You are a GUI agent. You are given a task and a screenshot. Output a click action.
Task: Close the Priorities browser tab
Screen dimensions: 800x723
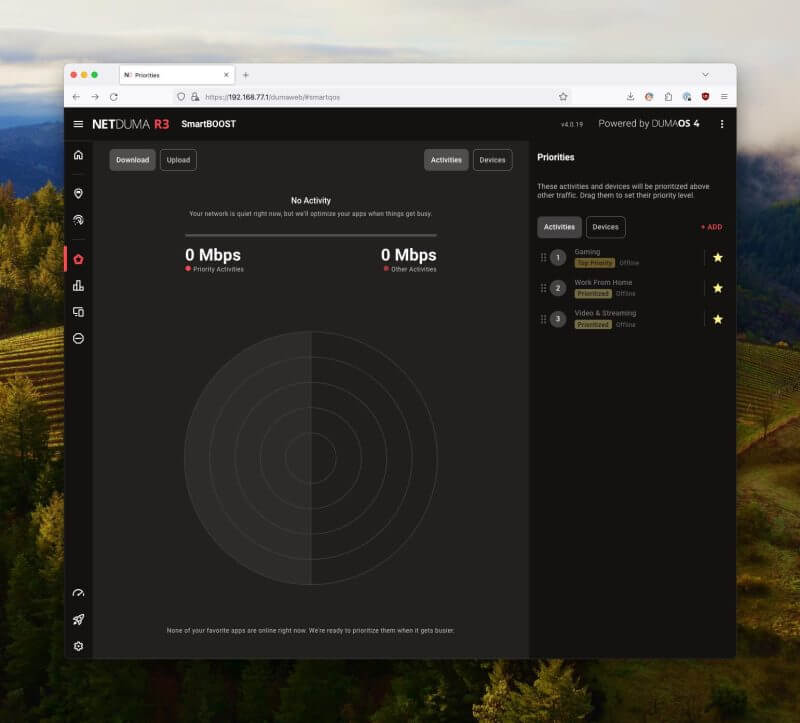pyautogui.click(x=226, y=75)
